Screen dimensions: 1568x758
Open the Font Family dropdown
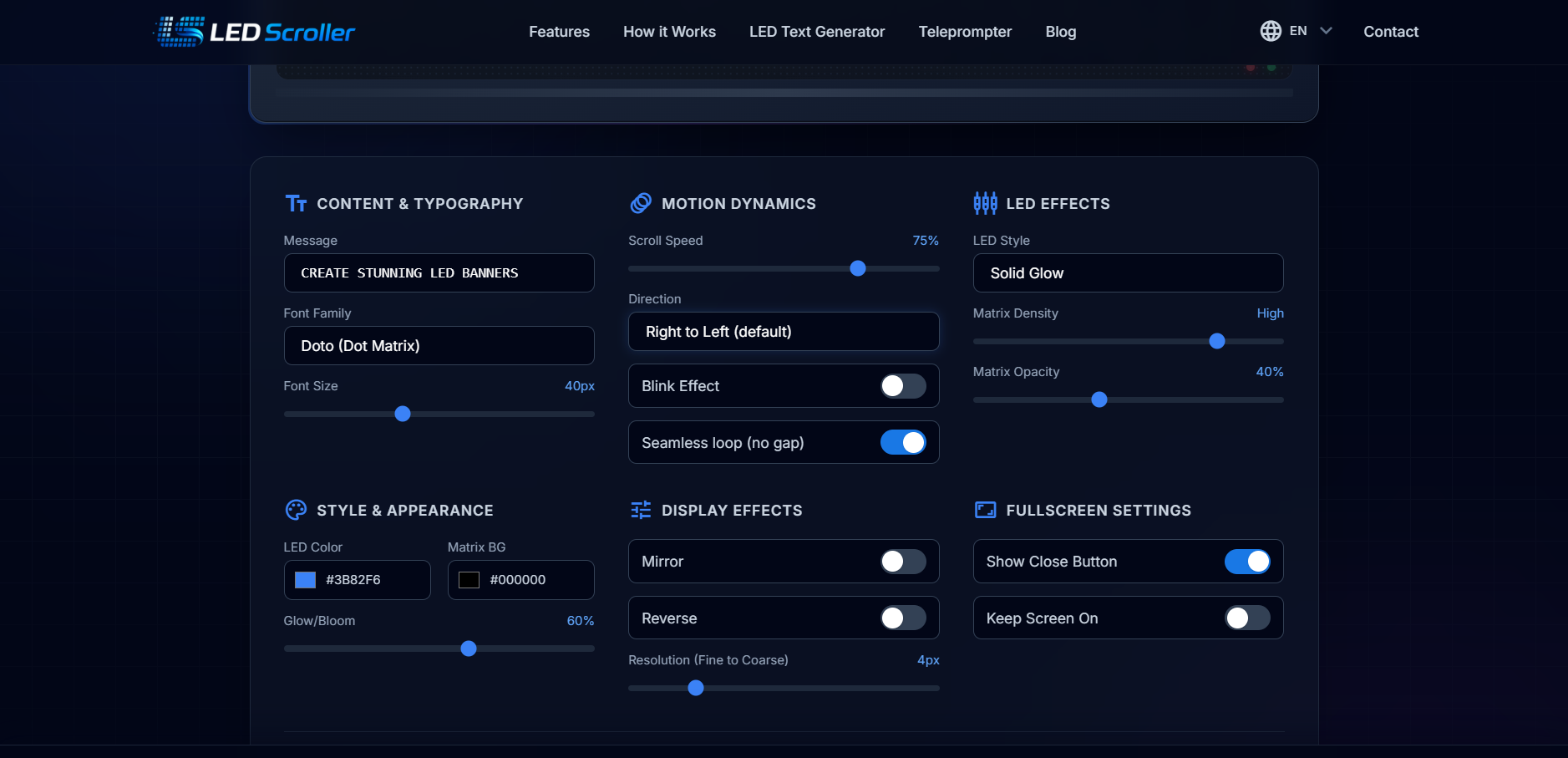click(439, 346)
